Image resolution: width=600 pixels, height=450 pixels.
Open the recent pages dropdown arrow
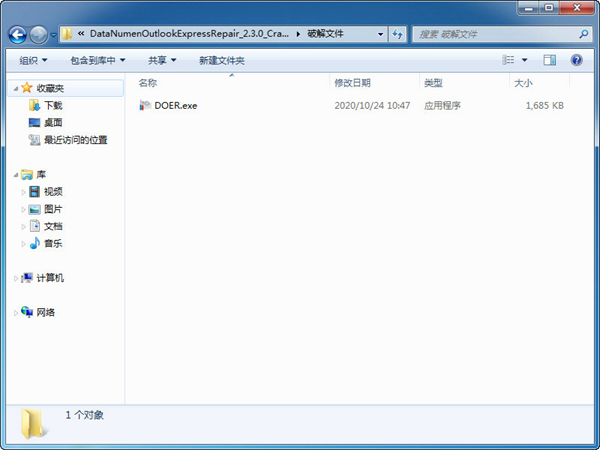tap(54, 35)
